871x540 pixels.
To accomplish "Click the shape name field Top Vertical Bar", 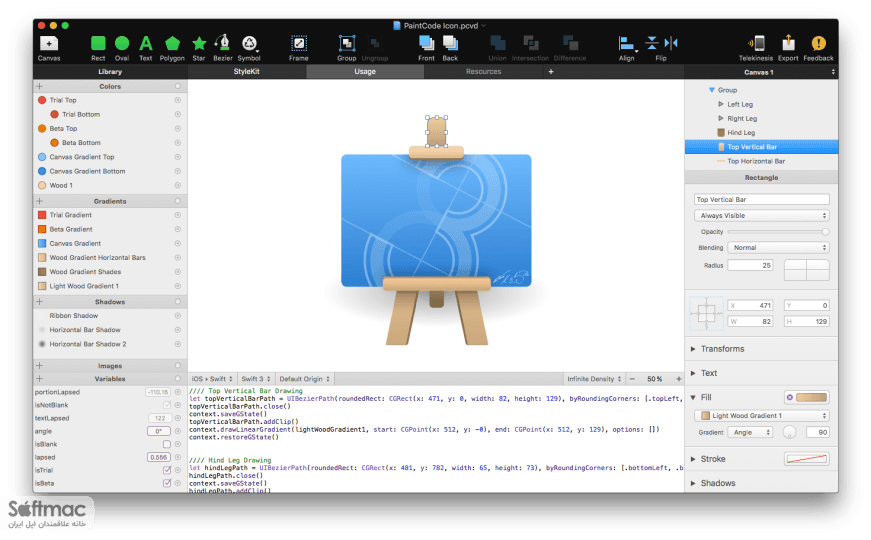I will coord(762,199).
